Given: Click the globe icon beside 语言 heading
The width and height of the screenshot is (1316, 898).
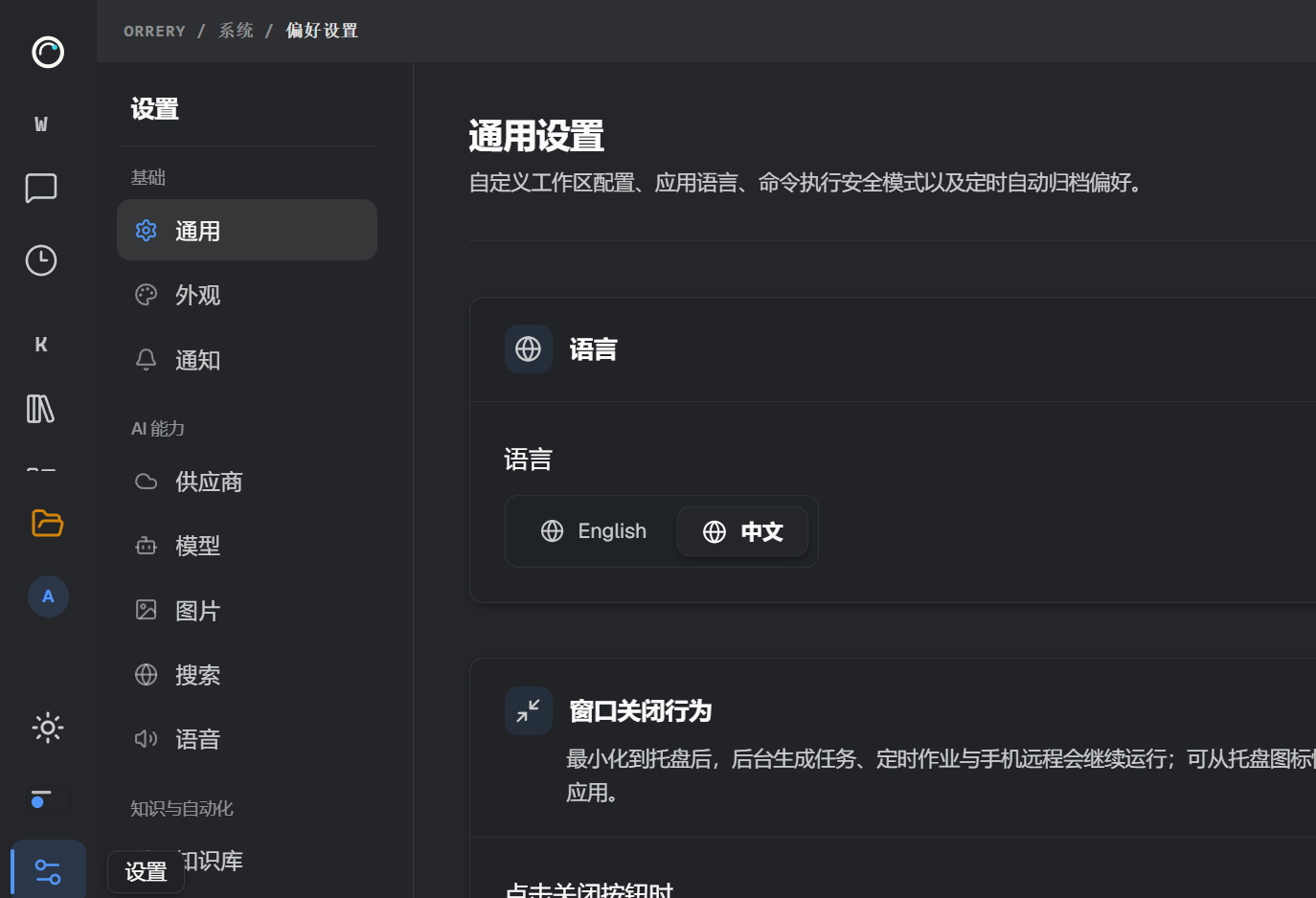Looking at the screenshot, I should coord(529,348).
